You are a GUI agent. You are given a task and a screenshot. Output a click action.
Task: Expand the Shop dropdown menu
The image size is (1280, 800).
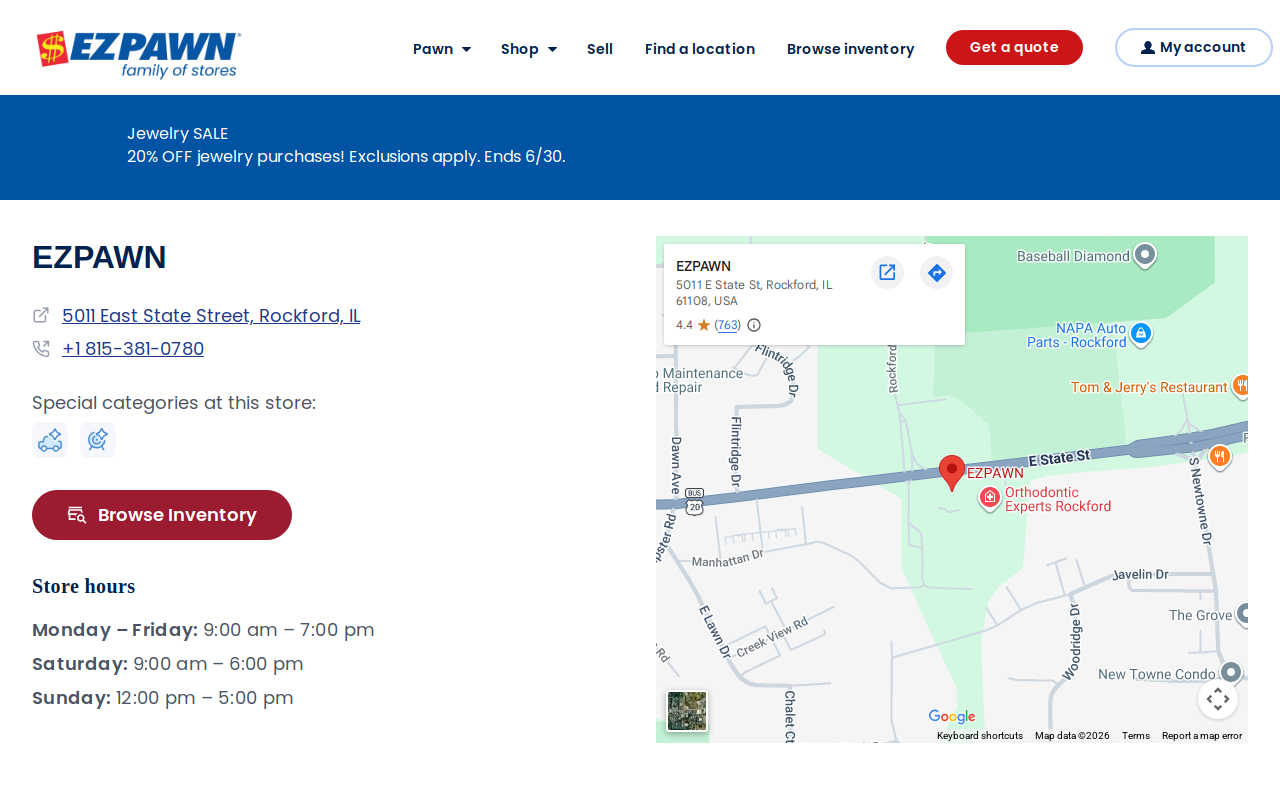pyautogui.click(x=529, y=48)
